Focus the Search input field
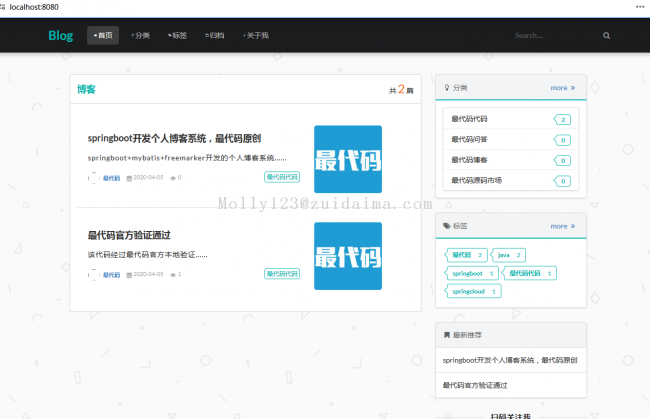This screenshot has width=650, height=419. tap(550, 36)
